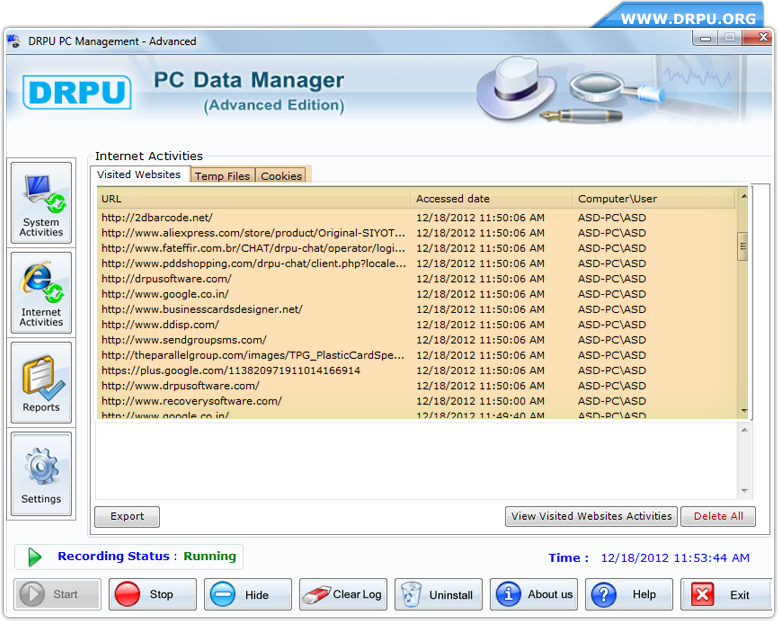Click the DRPU logo
Viewport: 778px width, 621px height.
[77, 92]
